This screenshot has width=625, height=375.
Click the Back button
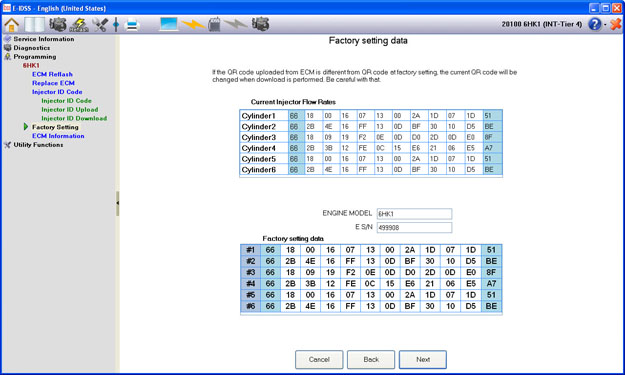click(x=371, y=359)
